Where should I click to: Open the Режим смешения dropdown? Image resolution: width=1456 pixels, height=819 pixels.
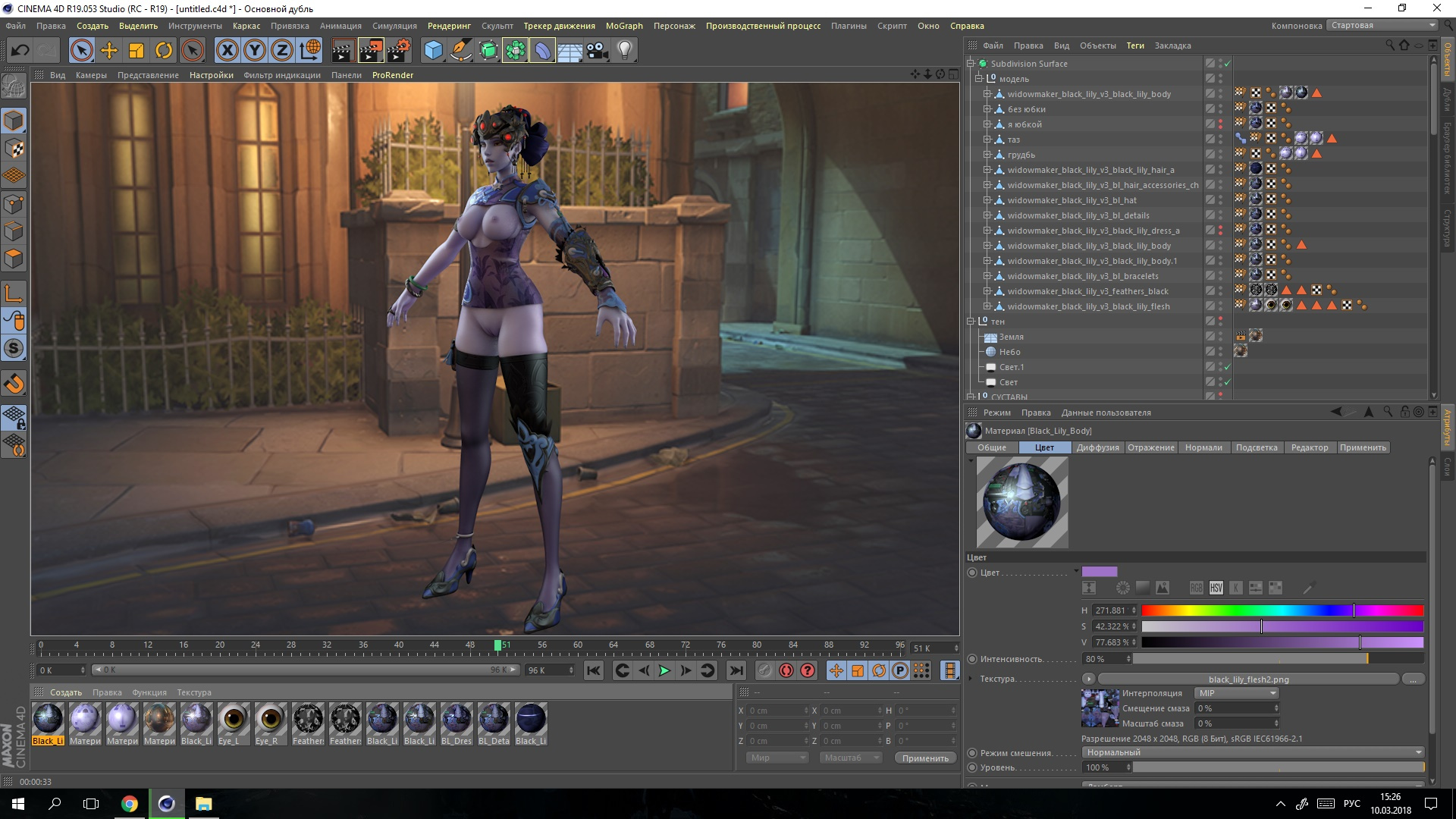(1253, 752)
